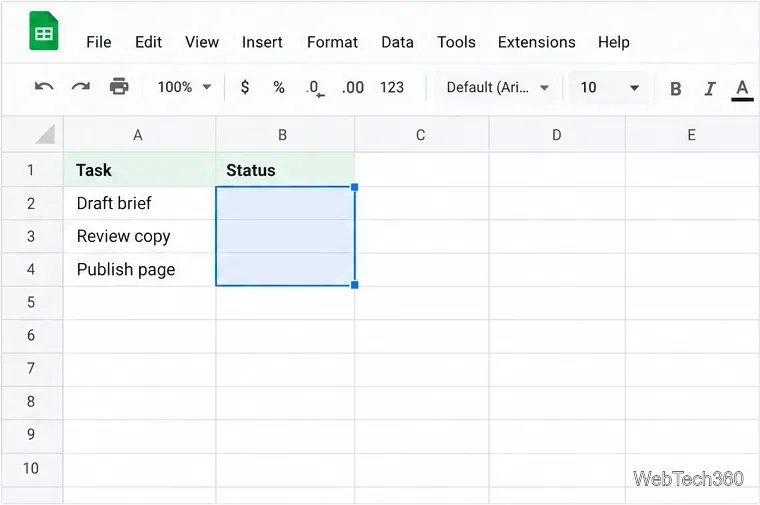The image size is (760, 505).
Task: Click the Redo arrow icon
Action: 81,87
